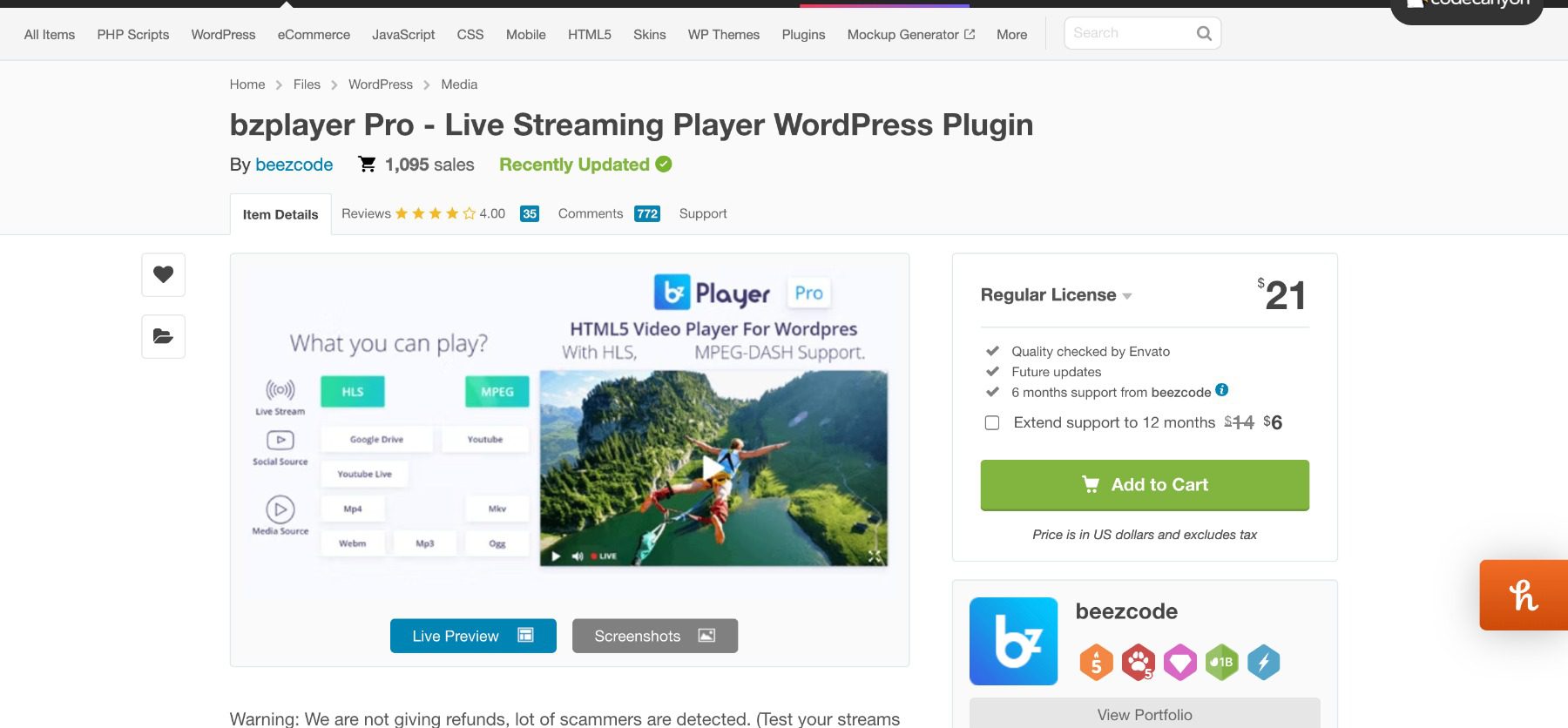The image size is (1568, 728).
Task: Click the heart favorite icon
Action: 163,274
